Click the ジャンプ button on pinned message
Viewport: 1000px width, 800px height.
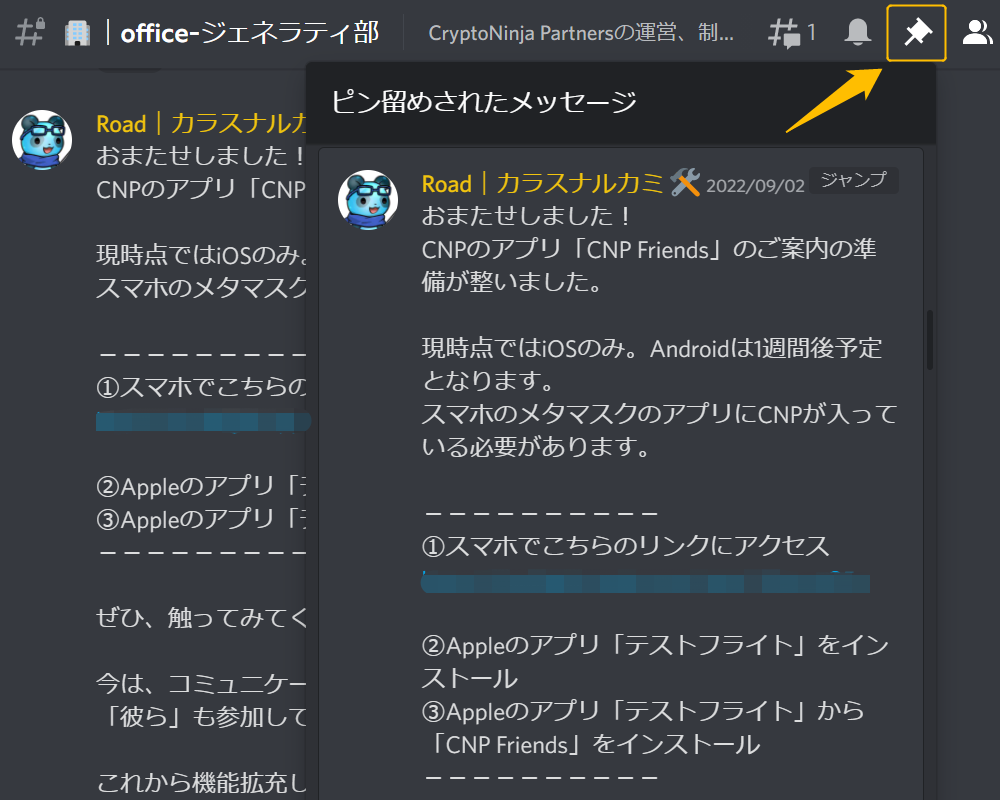click(853, 180)
